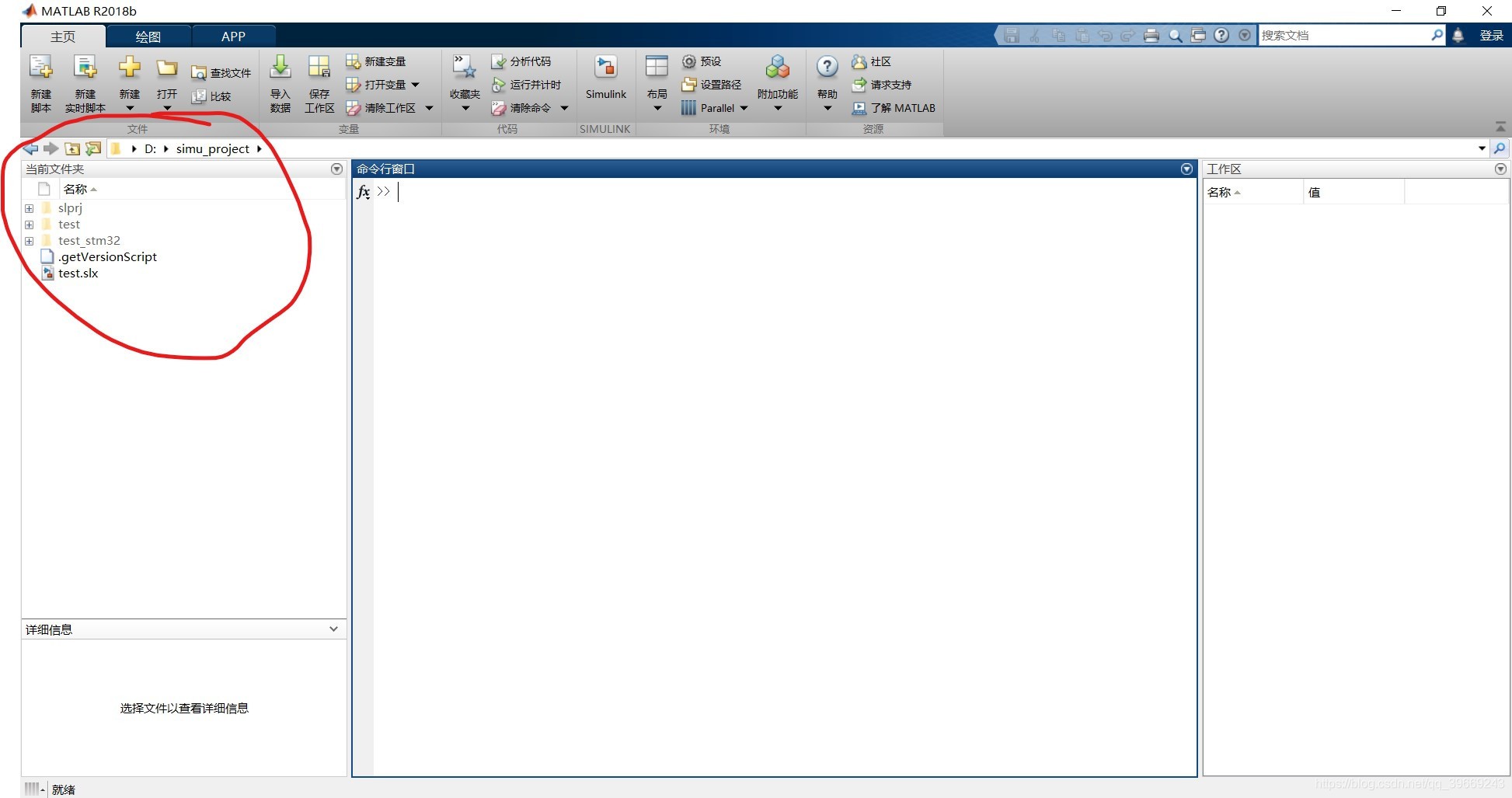
Task: Click the 新建脚本 (New Script) icon
Action: pos(40,68)
